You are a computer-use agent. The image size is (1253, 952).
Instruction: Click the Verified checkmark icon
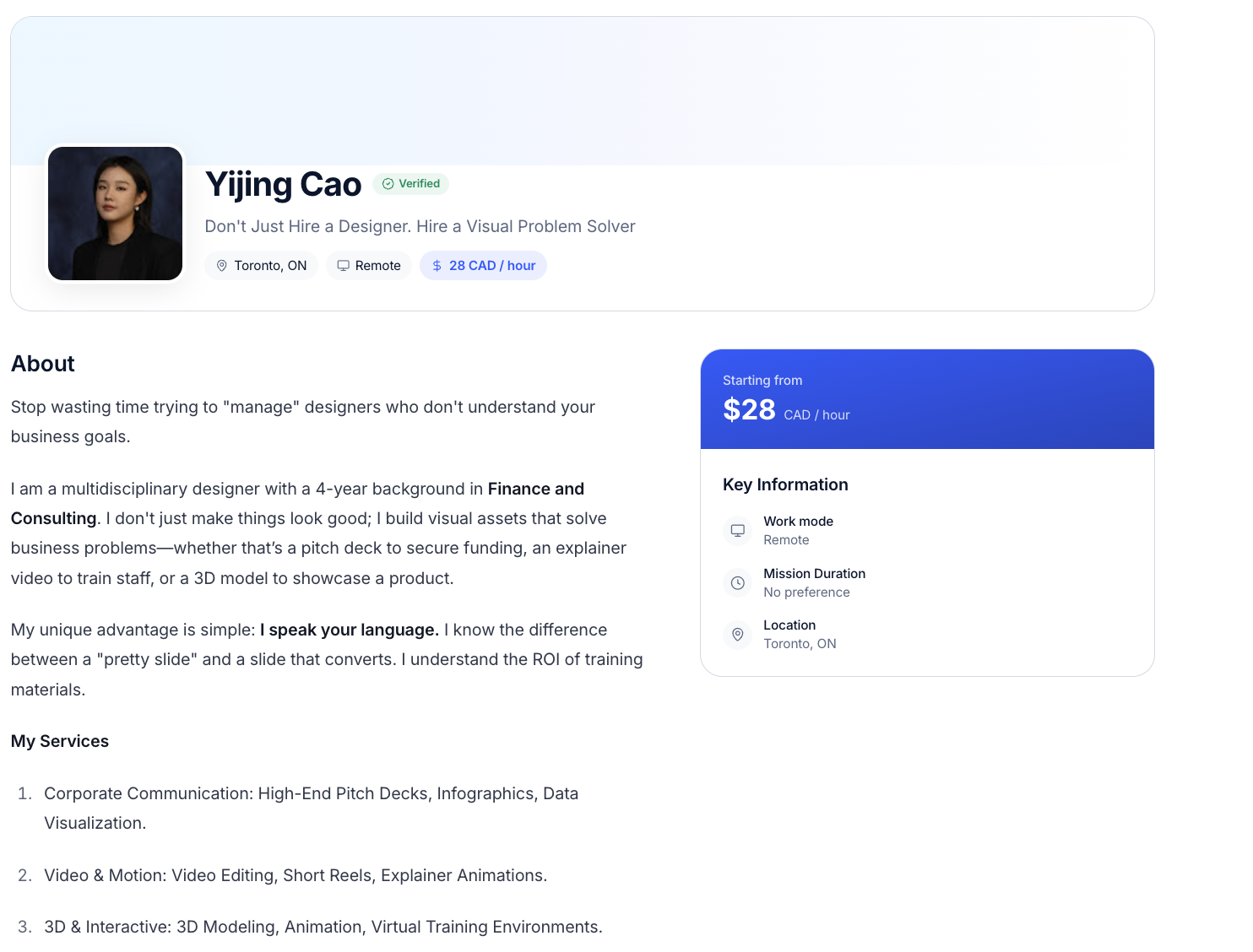coord(388,184)
